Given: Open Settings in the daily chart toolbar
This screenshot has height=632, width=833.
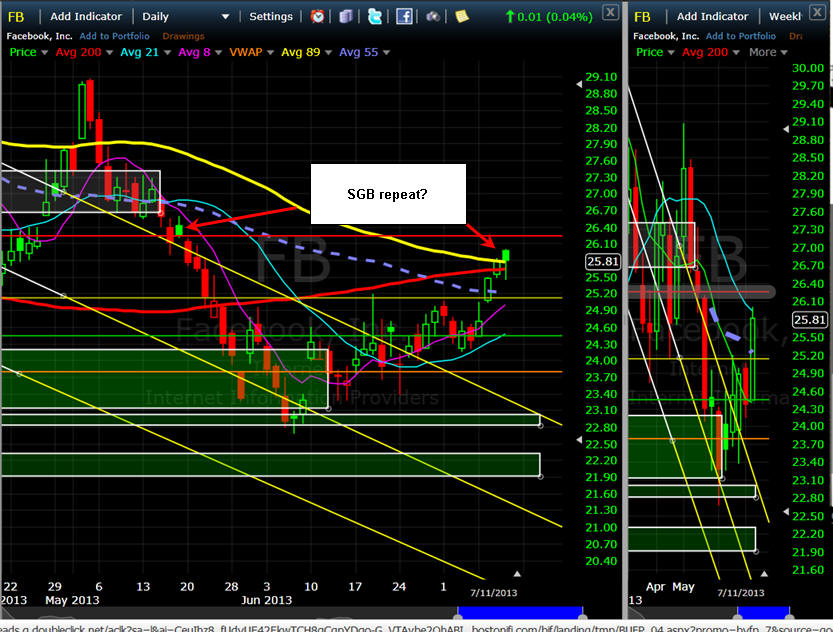Looking at the screenshot, I should point(271,16).
